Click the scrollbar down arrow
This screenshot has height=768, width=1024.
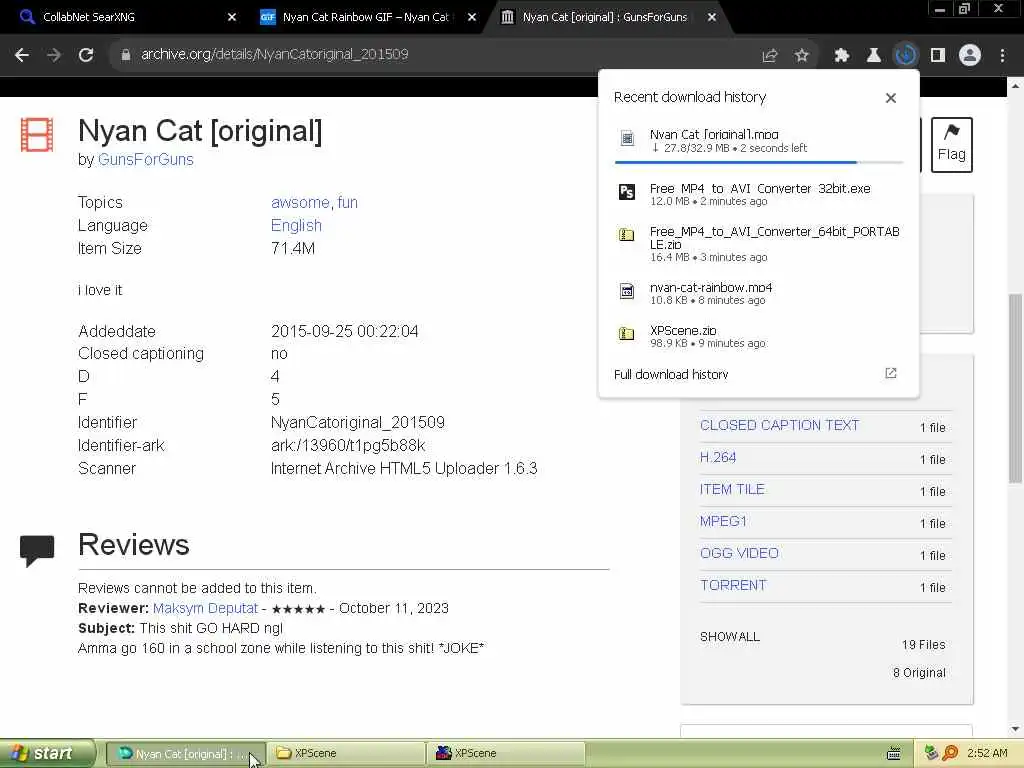click(x=1016, y=729)
